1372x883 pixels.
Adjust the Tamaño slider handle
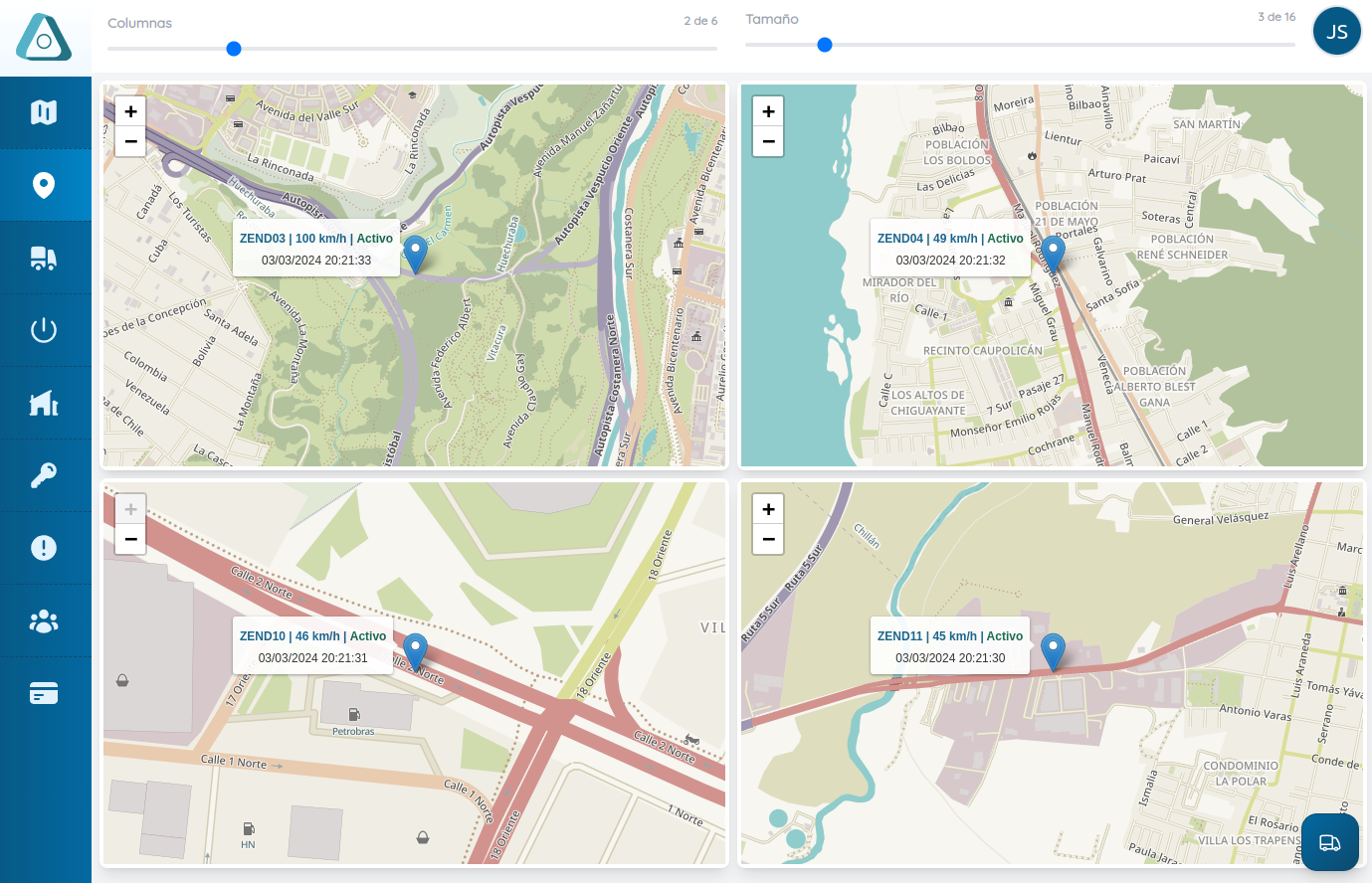tap(825, 45)
